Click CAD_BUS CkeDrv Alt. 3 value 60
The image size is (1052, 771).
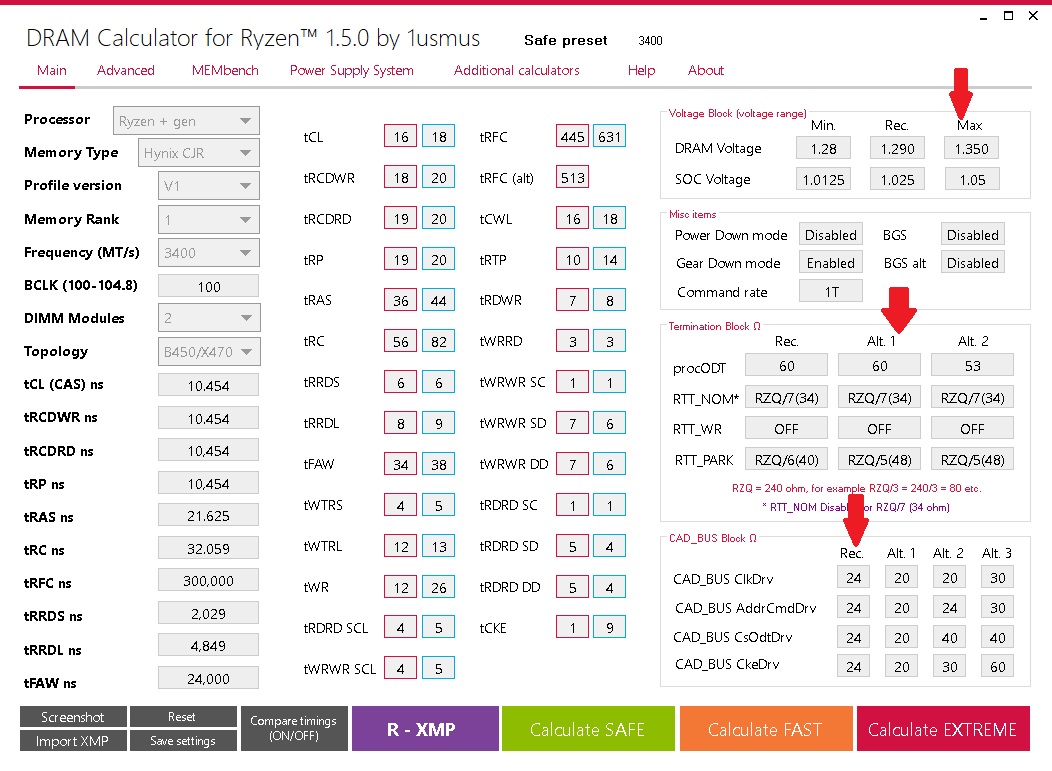998,666
